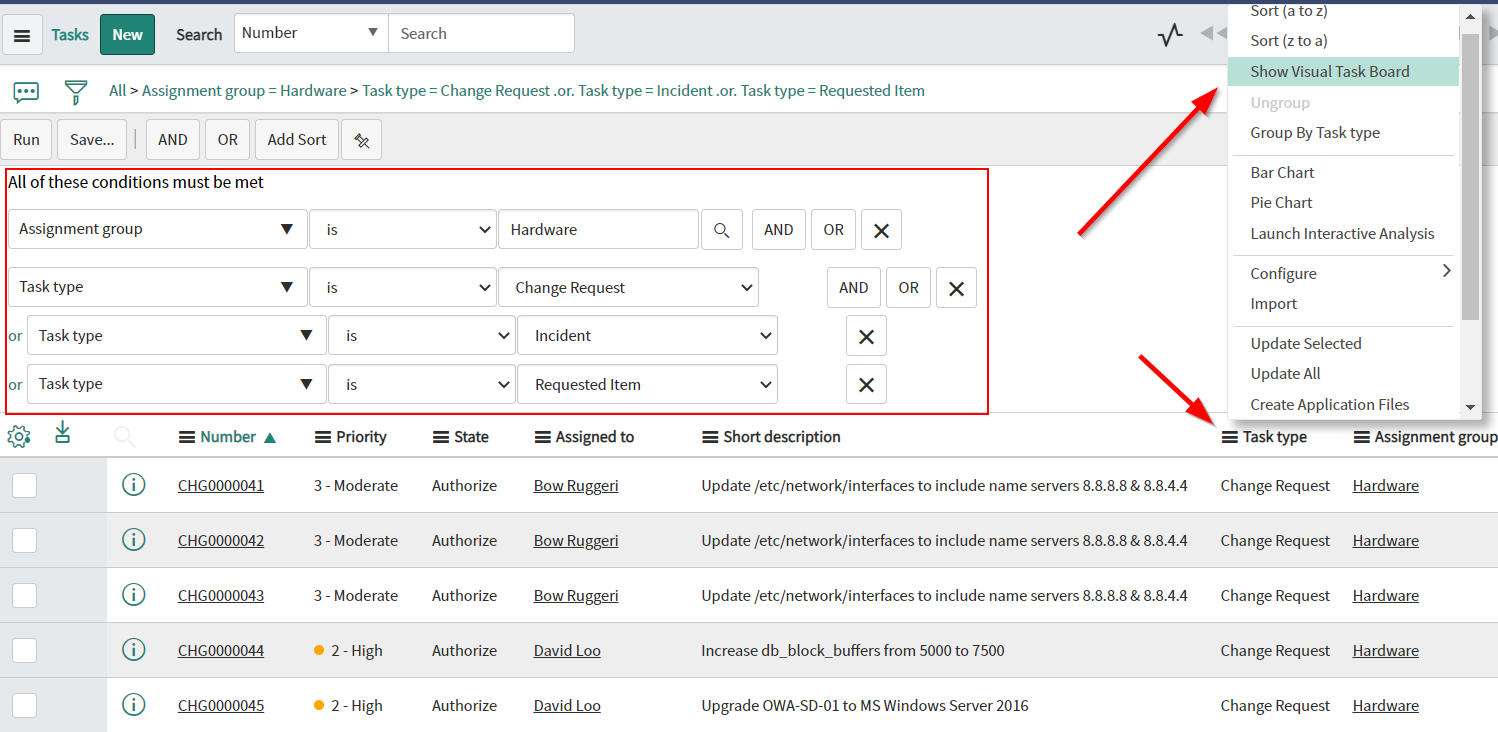Preview record CHG0000045 info icon
Image resolution: width=1498 pixels, height=732 pixels.
click(133, 705)
